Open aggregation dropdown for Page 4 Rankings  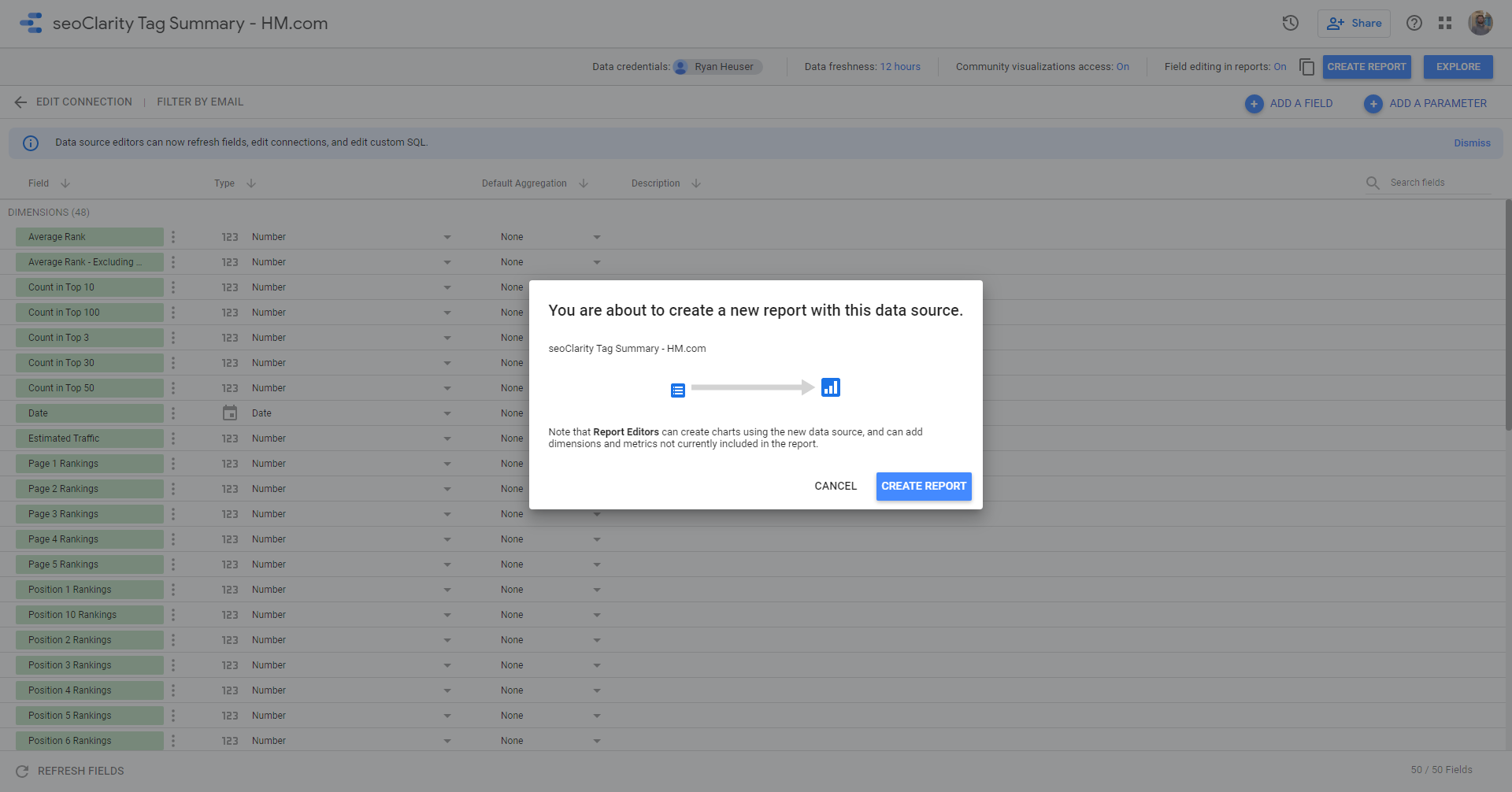tap(596, 539)
